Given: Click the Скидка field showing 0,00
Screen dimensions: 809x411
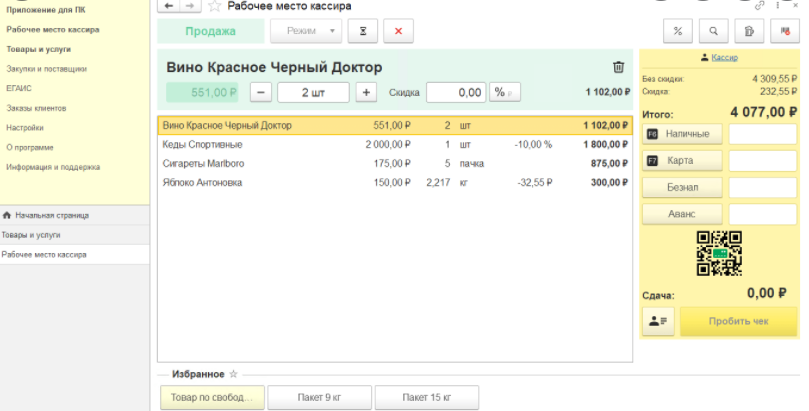Looking at the screenshot, I should click(456, 93).
